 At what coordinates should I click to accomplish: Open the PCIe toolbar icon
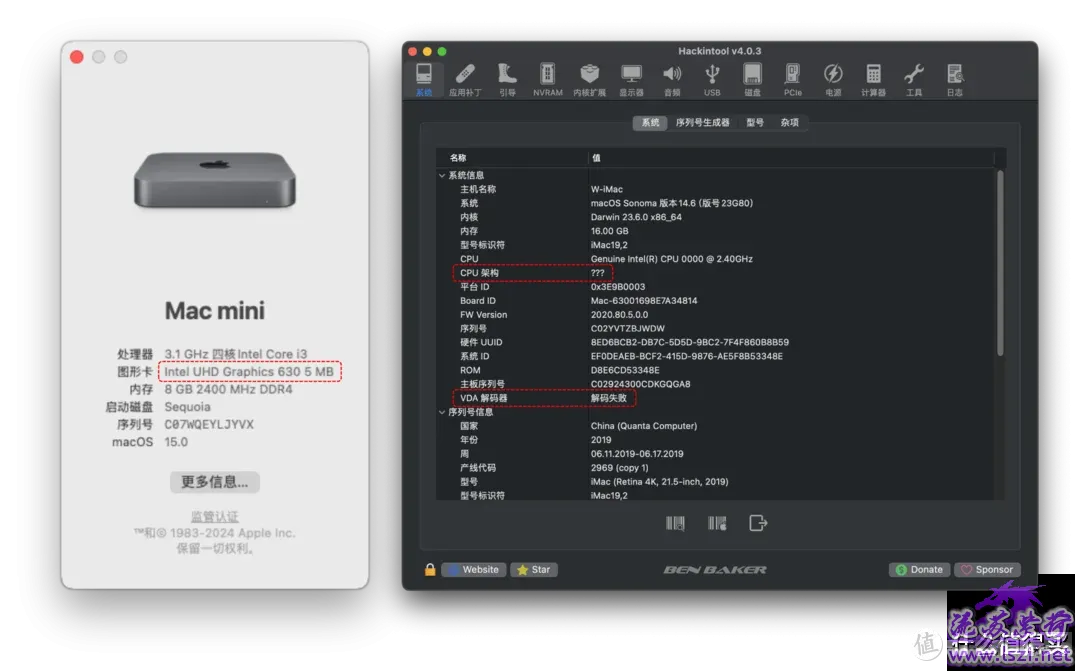click(x=793, y=79)
